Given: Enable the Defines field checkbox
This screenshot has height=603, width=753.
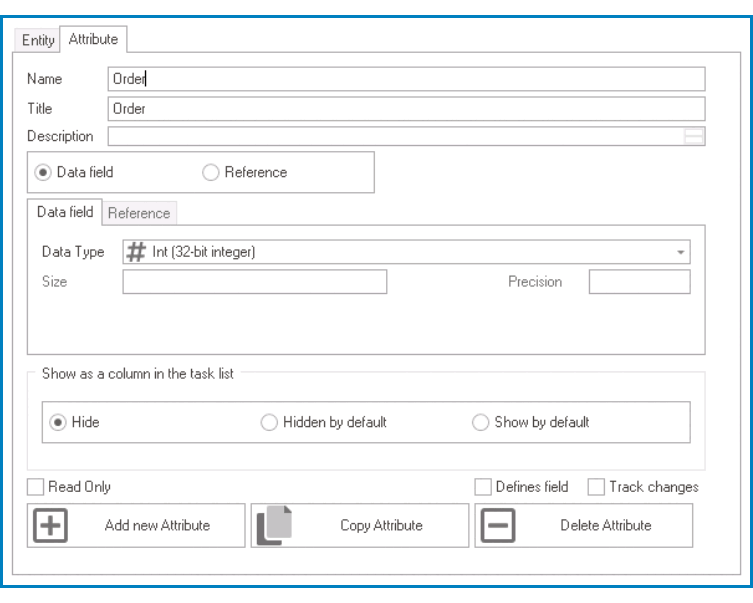Looking at the screenshot, I should (x=483, y=487).
